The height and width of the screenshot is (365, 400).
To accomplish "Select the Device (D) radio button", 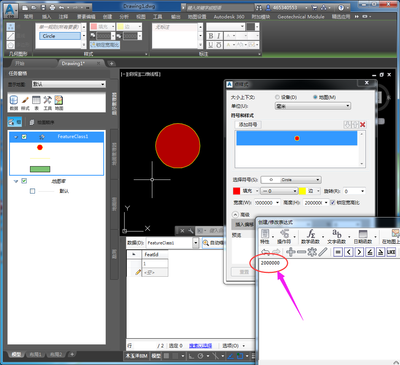I will coord(277,97).
